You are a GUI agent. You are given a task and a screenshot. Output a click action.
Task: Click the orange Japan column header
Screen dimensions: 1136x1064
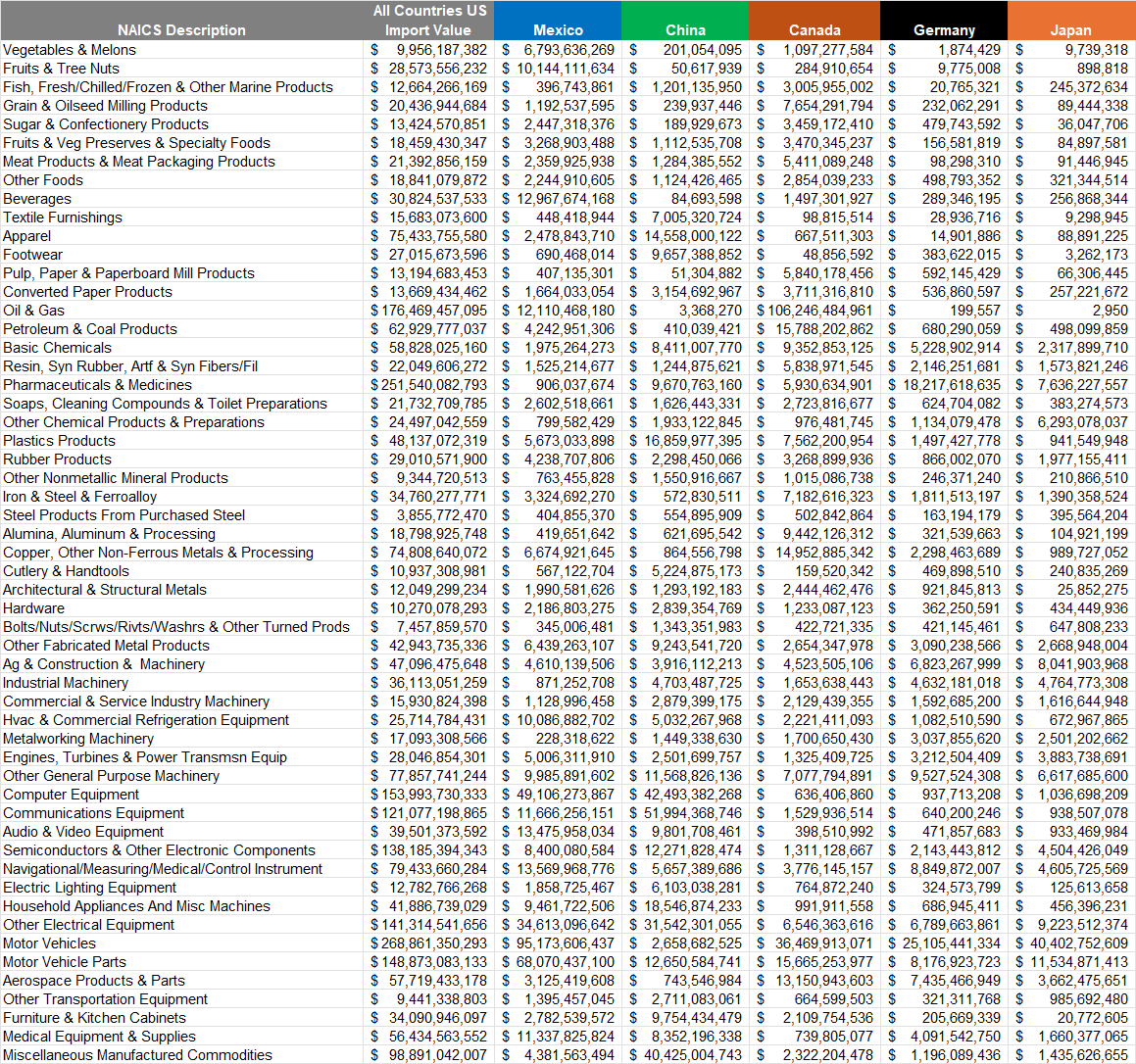click(x=1071, y=21)
